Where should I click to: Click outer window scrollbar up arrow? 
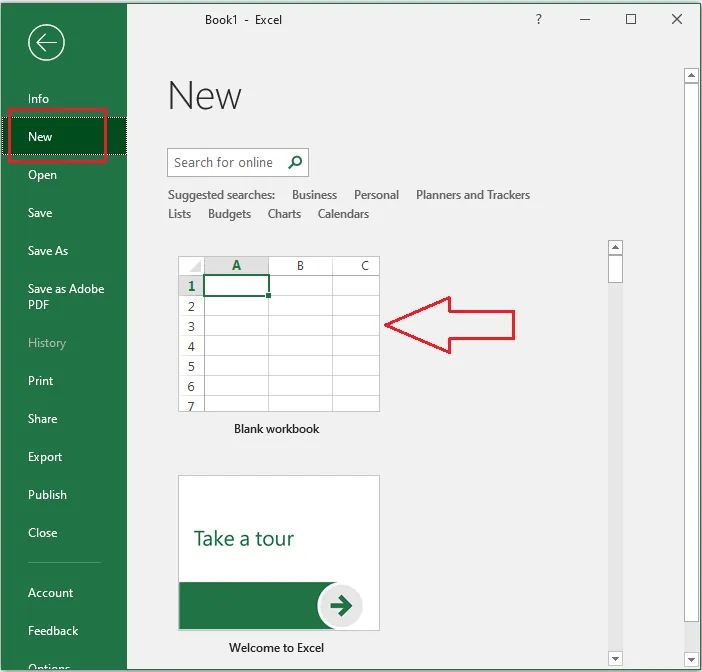coord(691,75)
